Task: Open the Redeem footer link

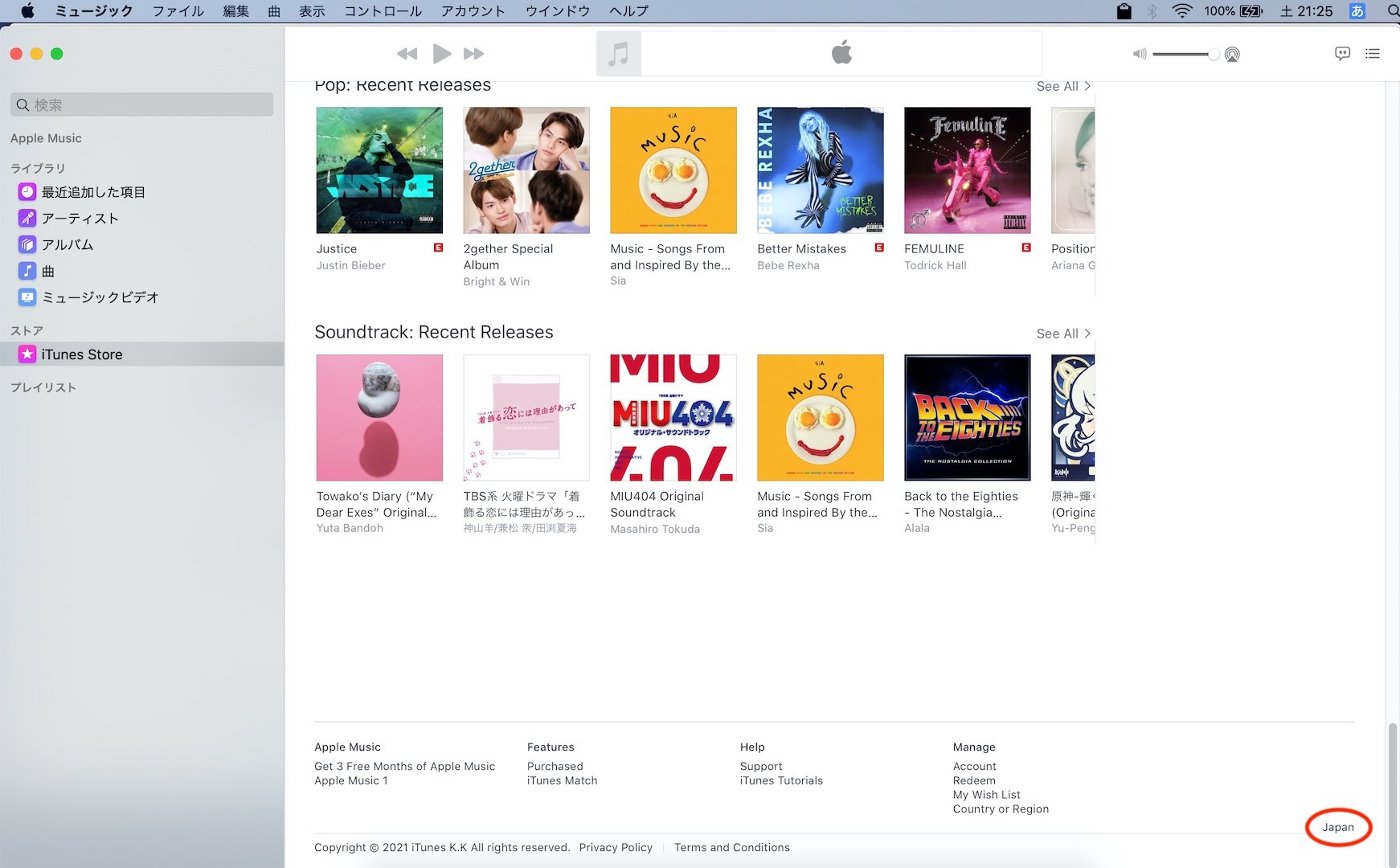Action: (974, 780)
